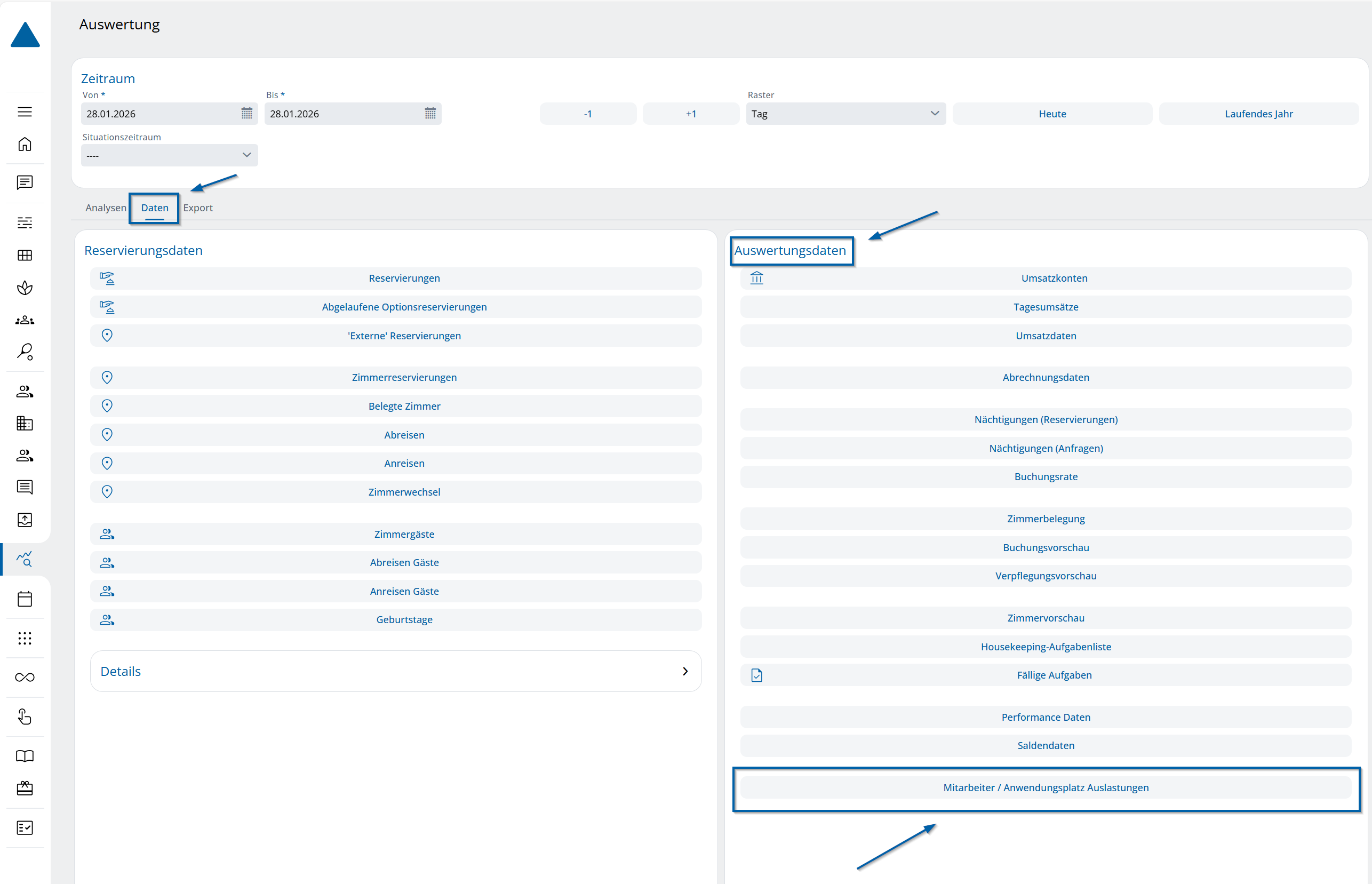Click the infinity symbol sidebar icon
The height and width of the screenshot is (884, 1372).
coord(25,678)
